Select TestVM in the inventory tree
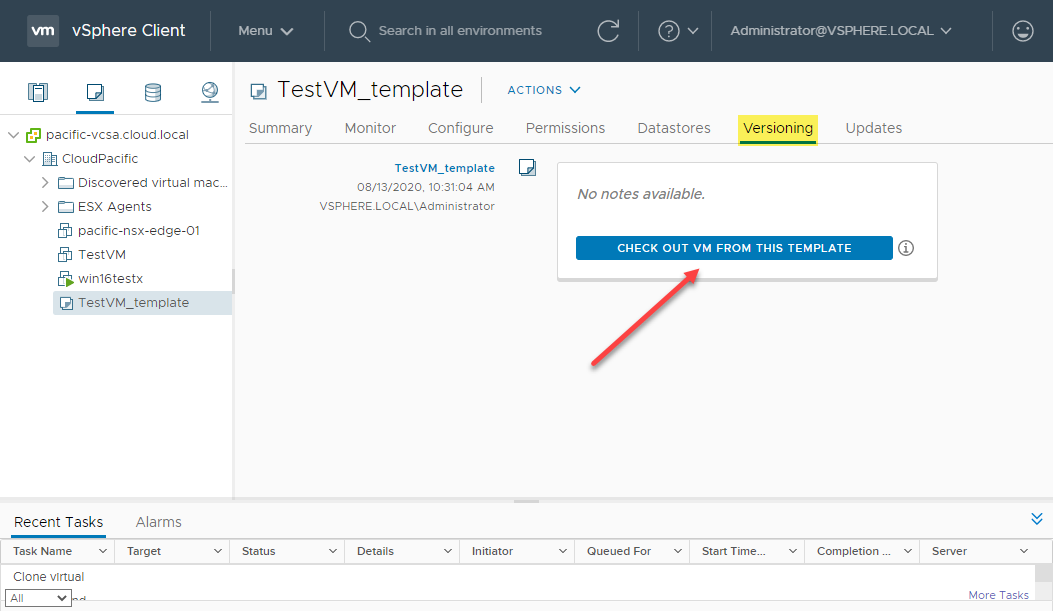This screenshot has height=611, width=1053. [102, 254]
